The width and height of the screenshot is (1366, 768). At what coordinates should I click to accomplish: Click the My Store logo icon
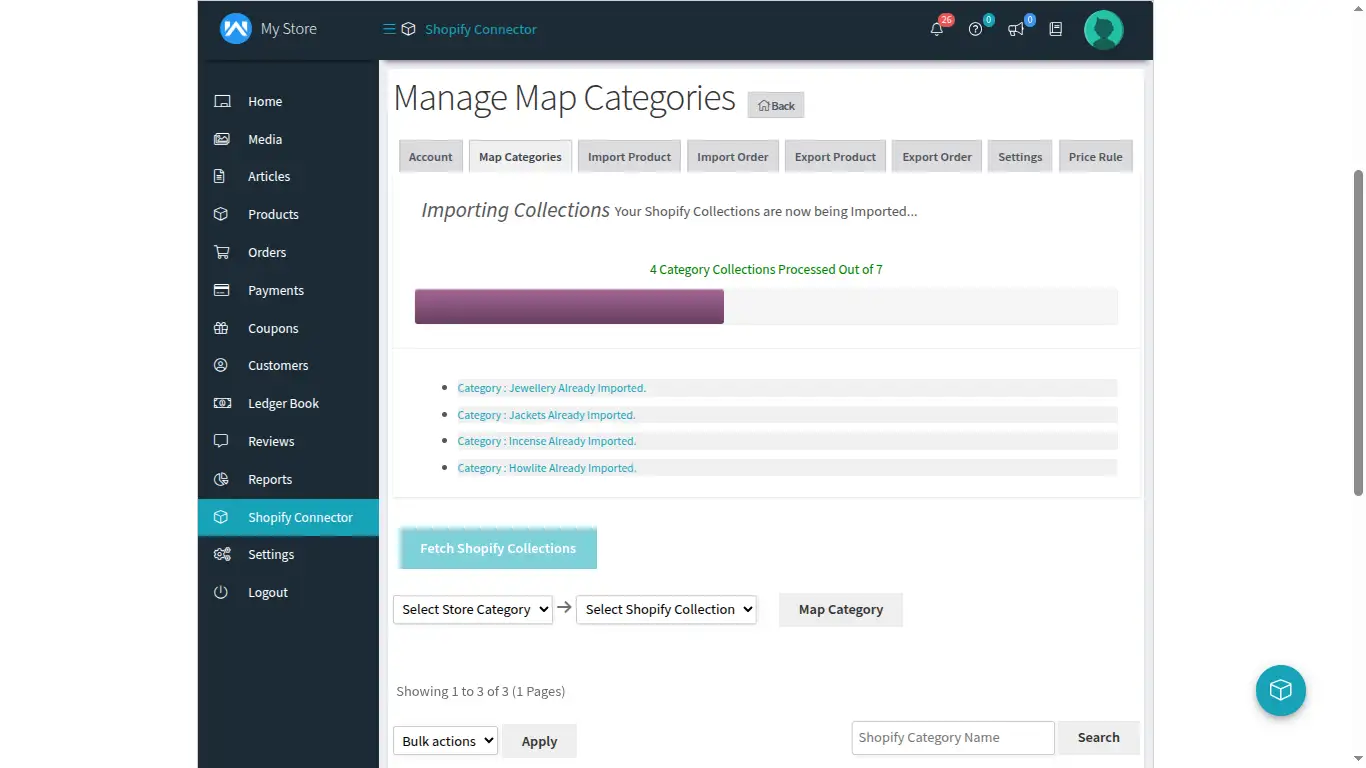236,29
